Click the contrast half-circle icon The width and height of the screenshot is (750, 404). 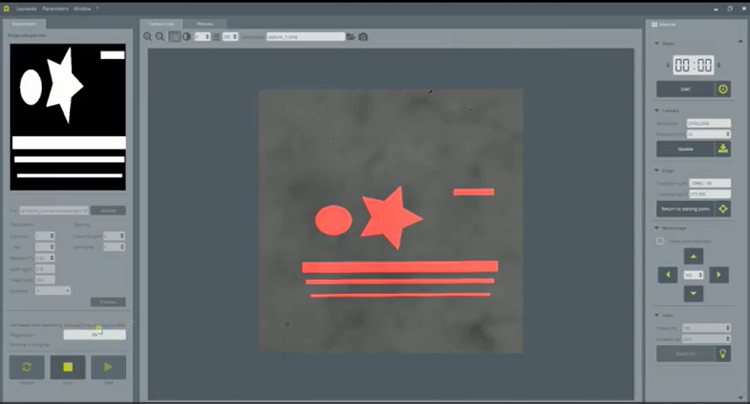(186, 37)
